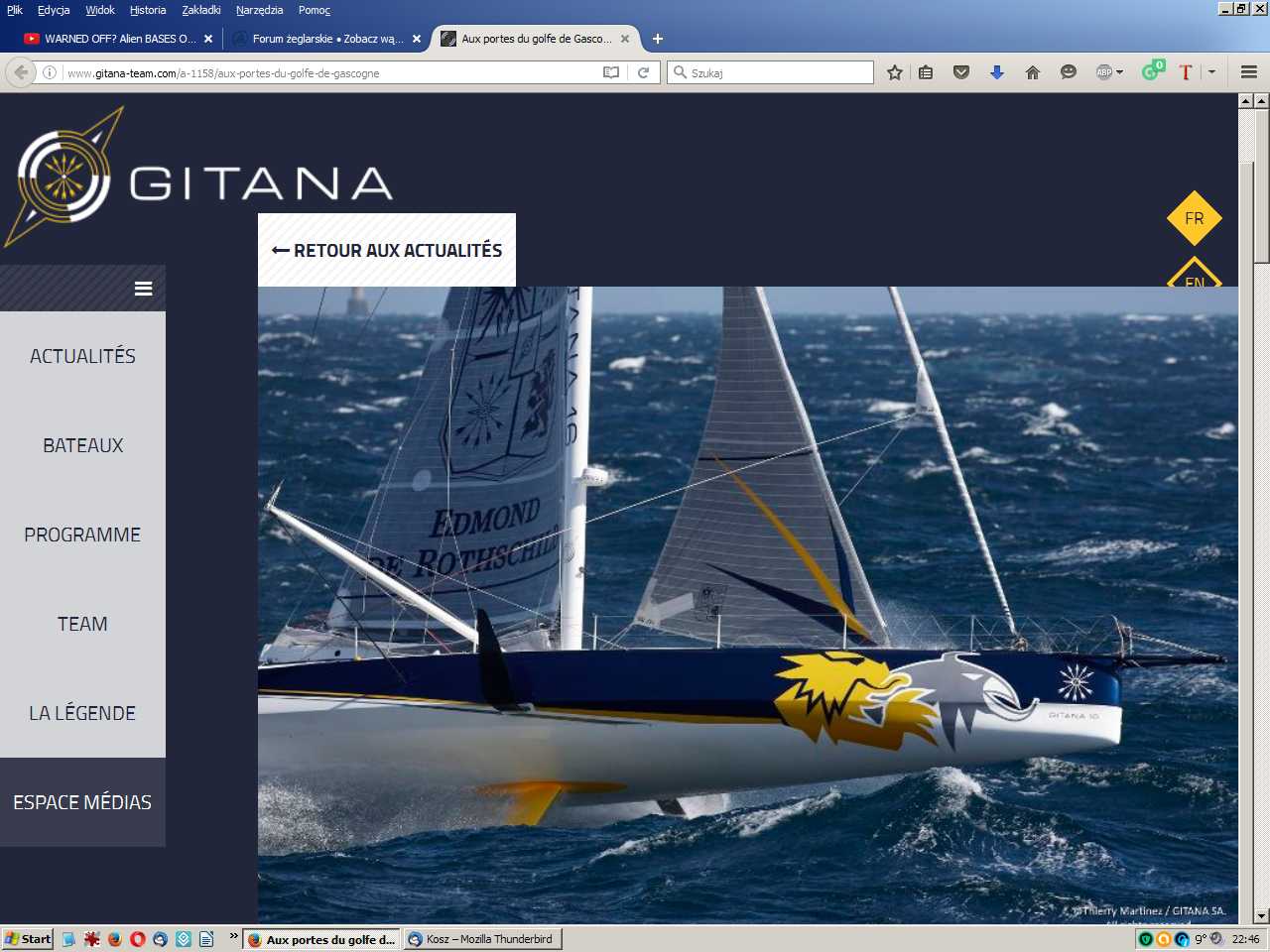This screenshot has height=952, width=1270.
Task: Open LA LÉGENDE in the site sidebar
Action: (82, 713)
